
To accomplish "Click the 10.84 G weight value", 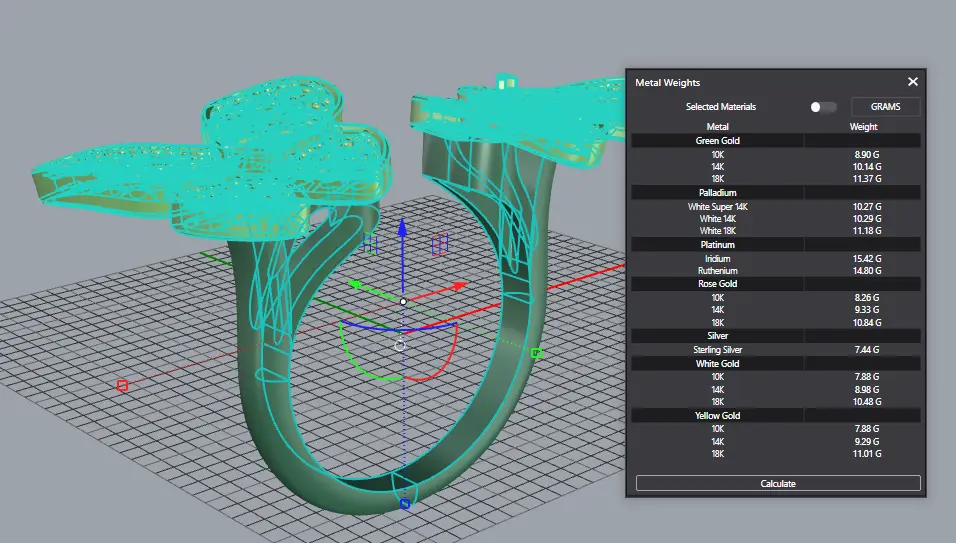I will coord(866,322).
